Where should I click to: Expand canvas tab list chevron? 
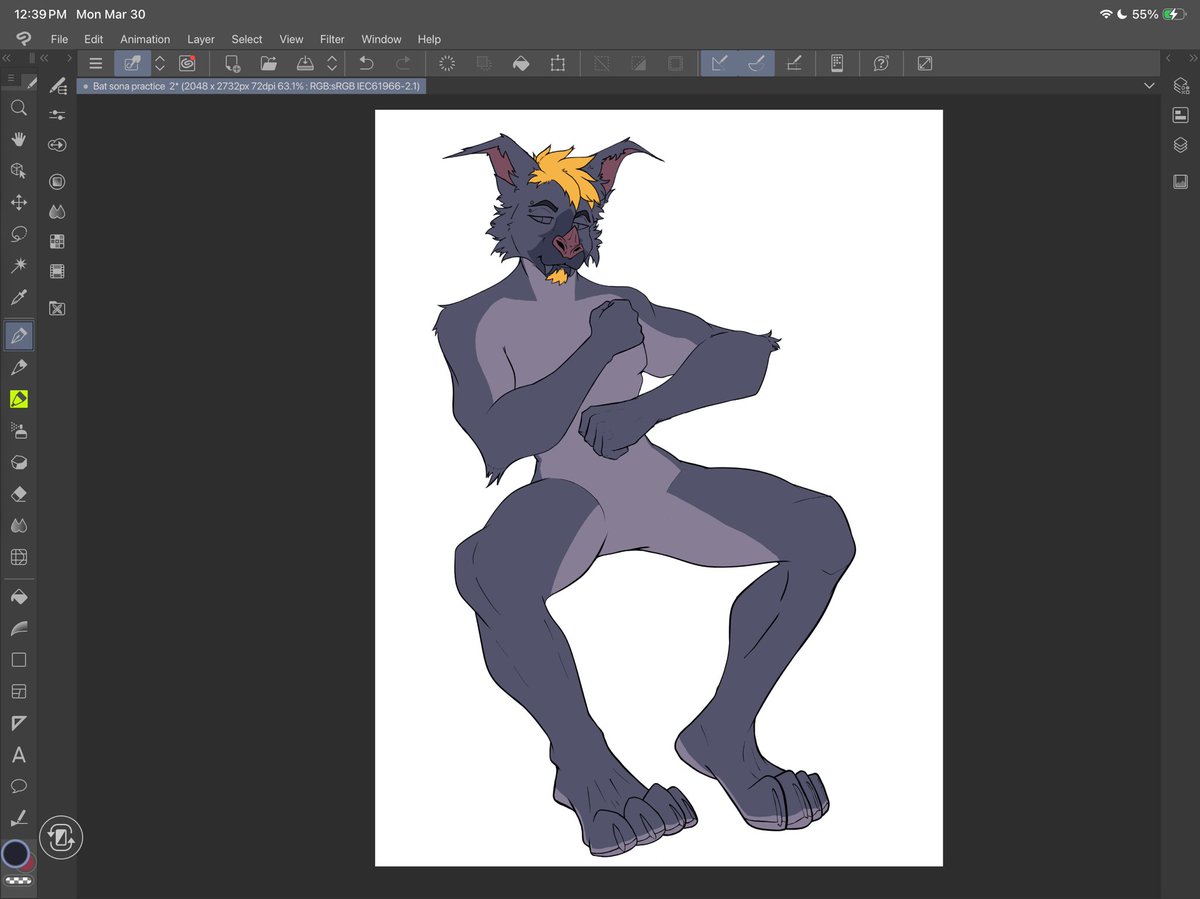[1148, 86]
